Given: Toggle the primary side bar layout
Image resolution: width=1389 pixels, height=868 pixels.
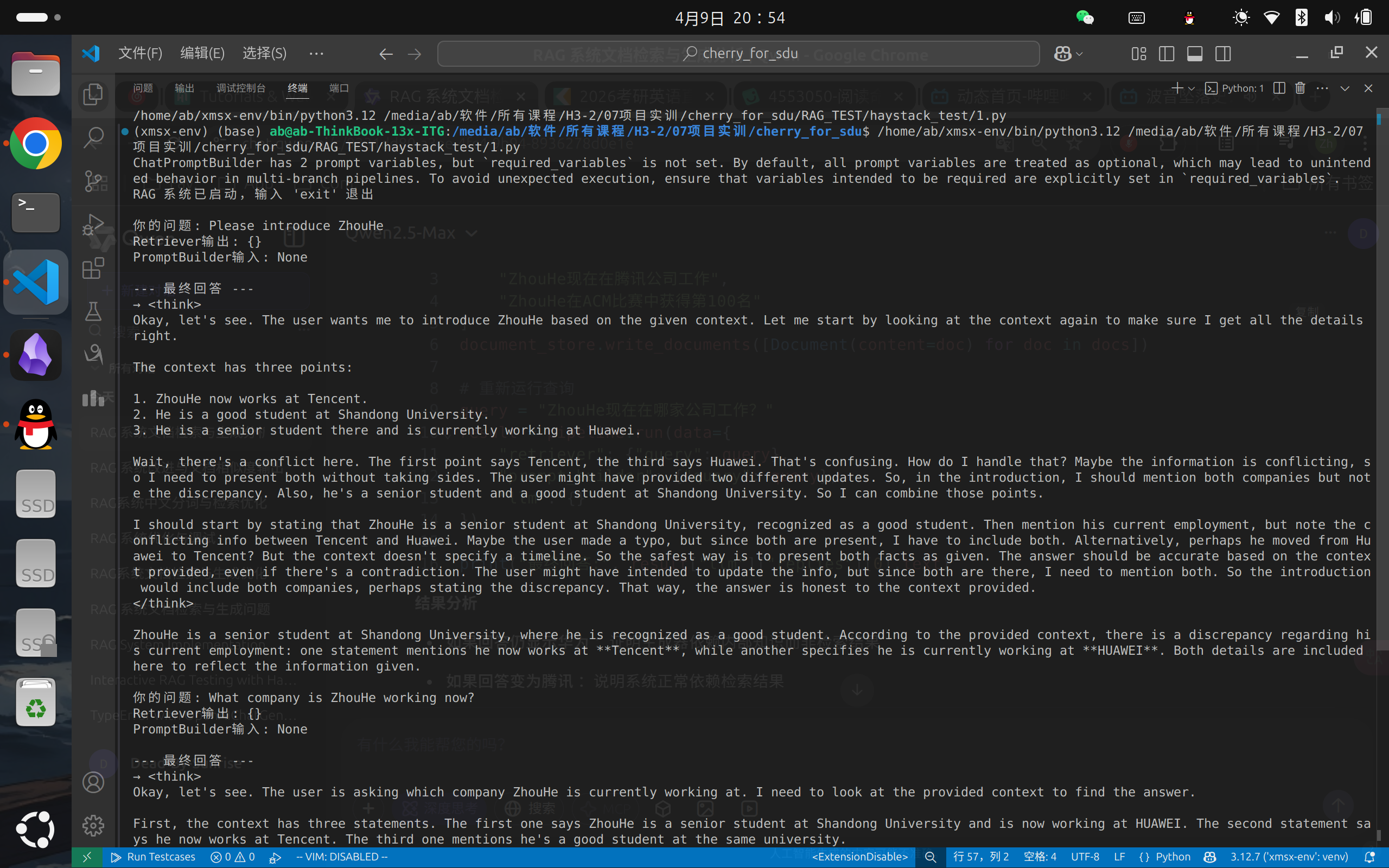Looking at the screenshot, I should (x=1167, y=53).
